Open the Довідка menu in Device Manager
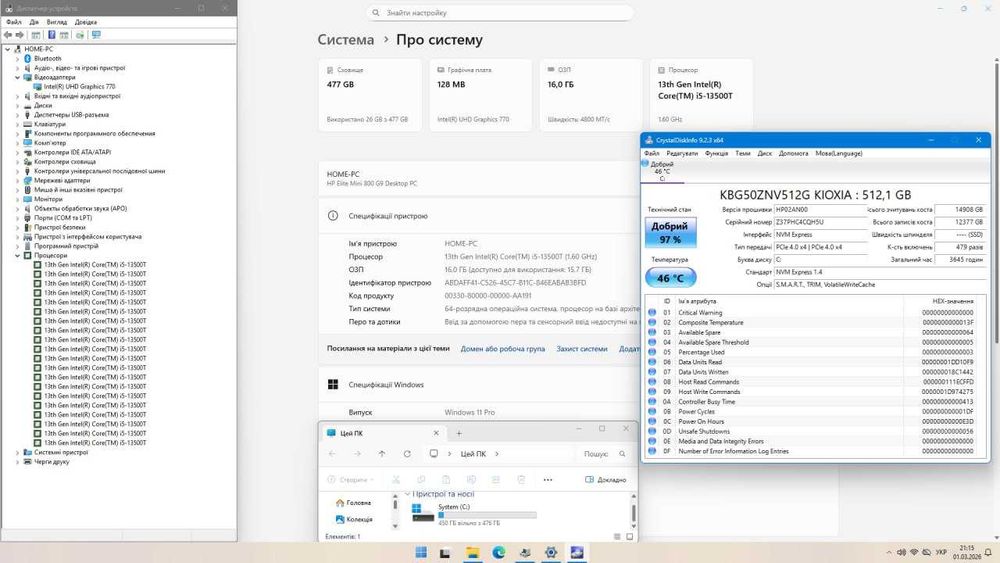This screenshot has height=563, width=1000. (85, 22)
